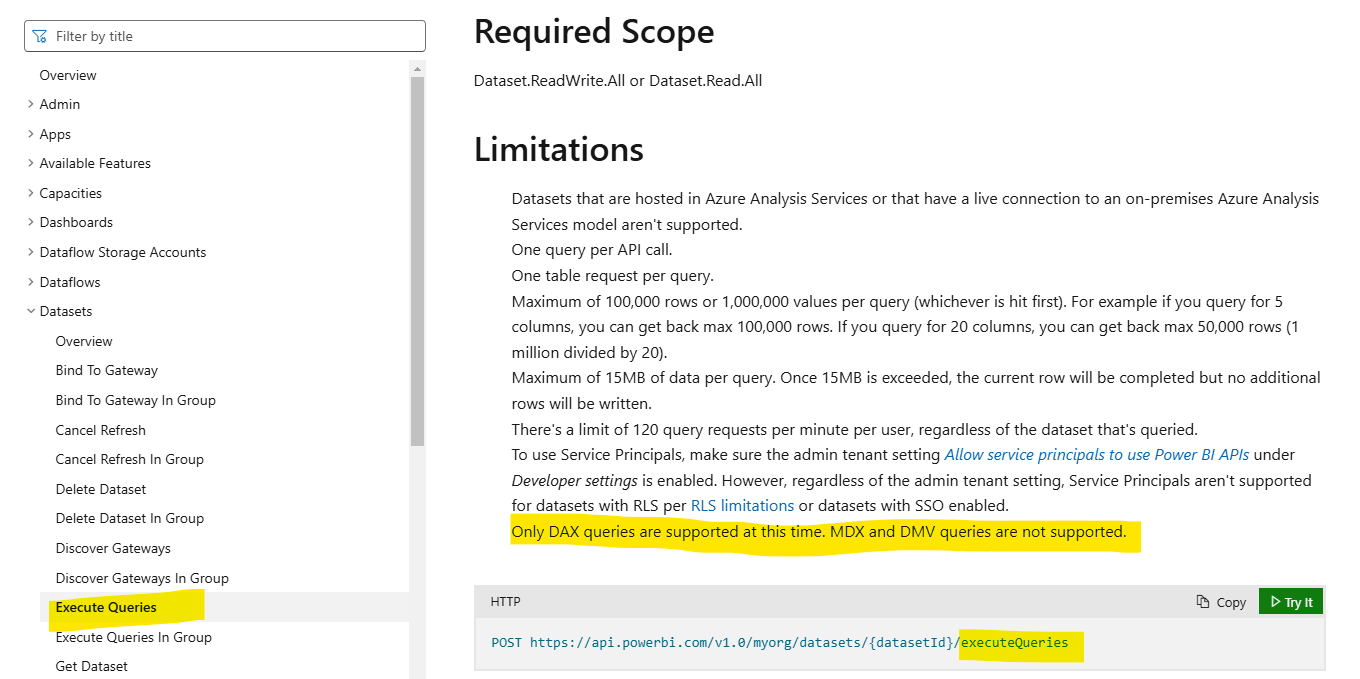The image size is (1360, 679).
Task: Click the Limitations heading
Action: (x=559, y=149)
